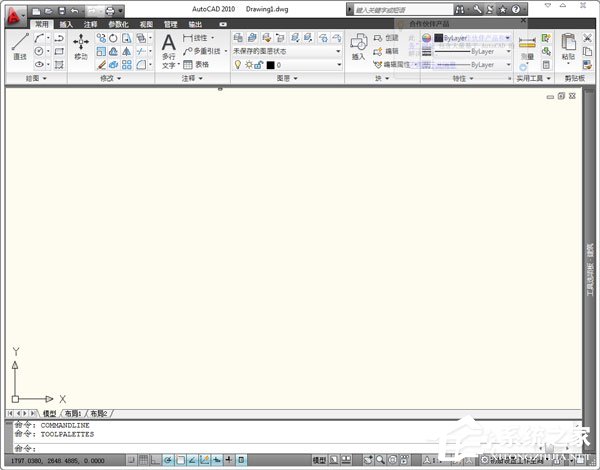Image resolution: width=600 pixels, height=470 pixels.
Task: Expand the ByLayer color dropdown
Action: point(507,37)
